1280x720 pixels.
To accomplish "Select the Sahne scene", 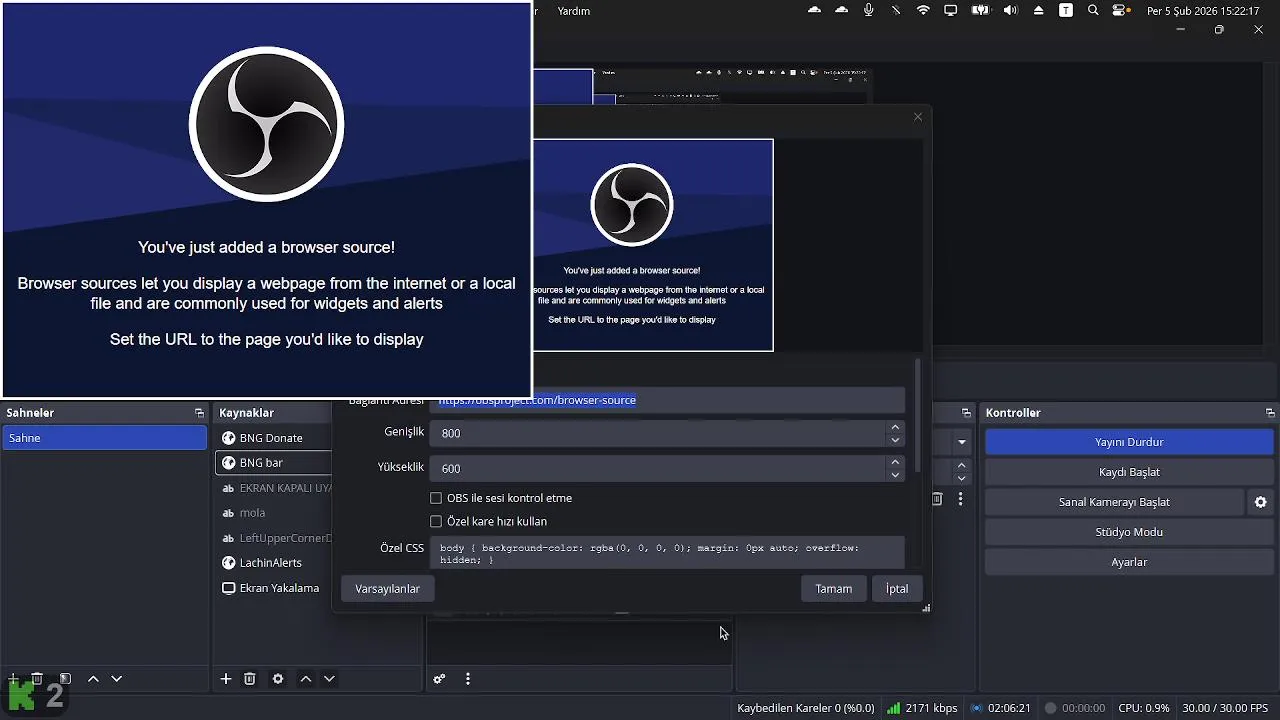I will (105, 438).
